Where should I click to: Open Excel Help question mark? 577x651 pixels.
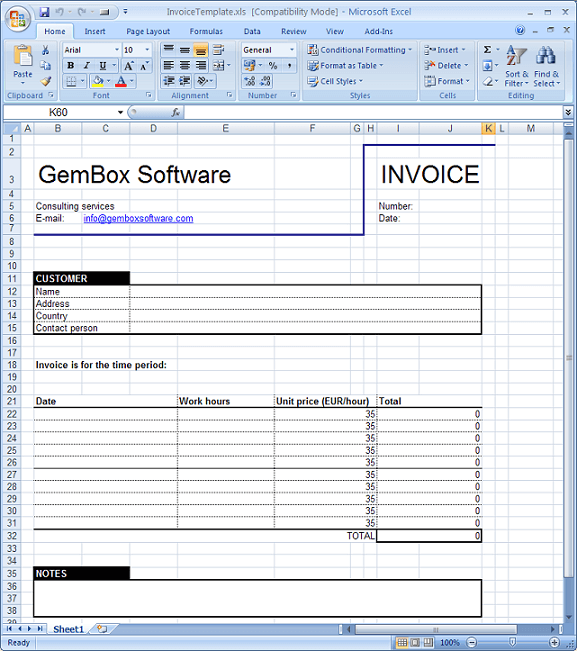(520, 30)
